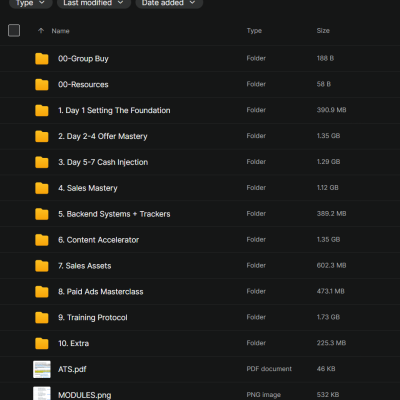Click Folder type cell in Training Protocol row
Screen dimensions: 400x400
click(256, 317)
